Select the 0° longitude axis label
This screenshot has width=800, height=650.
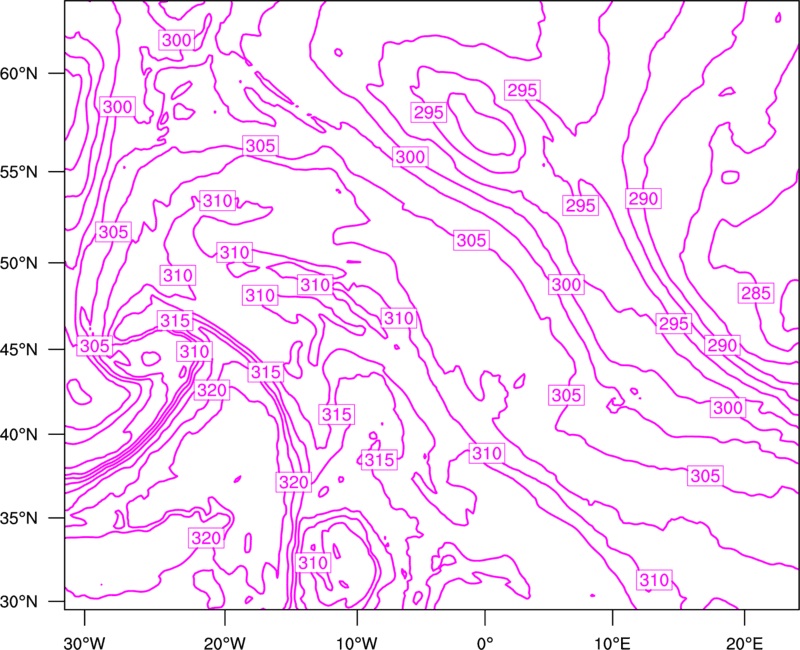click(x=485, y=643)
